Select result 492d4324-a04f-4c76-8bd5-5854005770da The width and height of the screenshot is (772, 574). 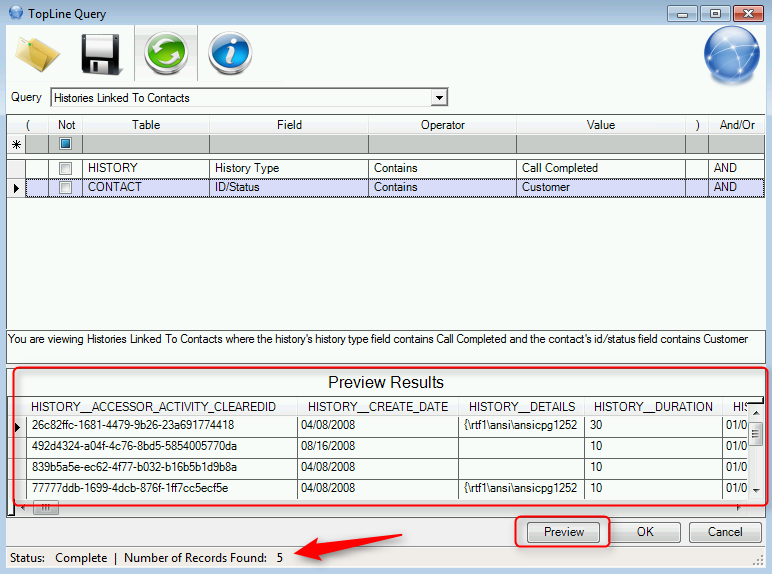(161, 446)
